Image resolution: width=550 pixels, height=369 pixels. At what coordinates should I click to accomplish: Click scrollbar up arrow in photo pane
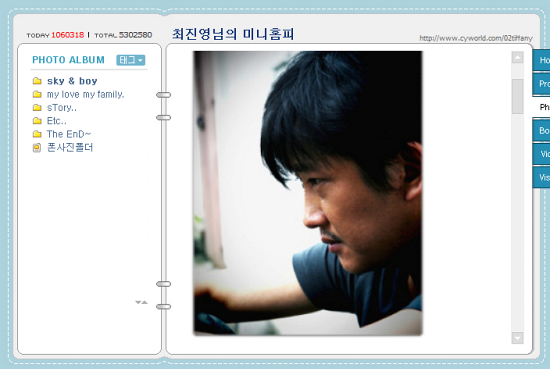tap(517, 57)
